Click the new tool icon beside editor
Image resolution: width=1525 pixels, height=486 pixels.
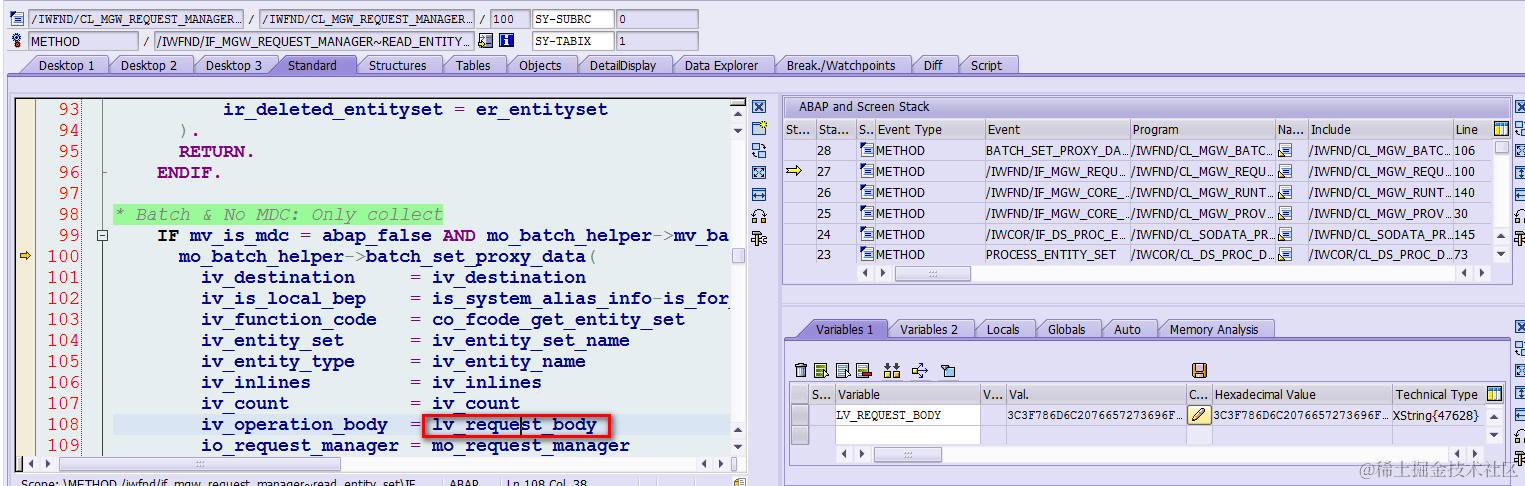coord(758,129)
